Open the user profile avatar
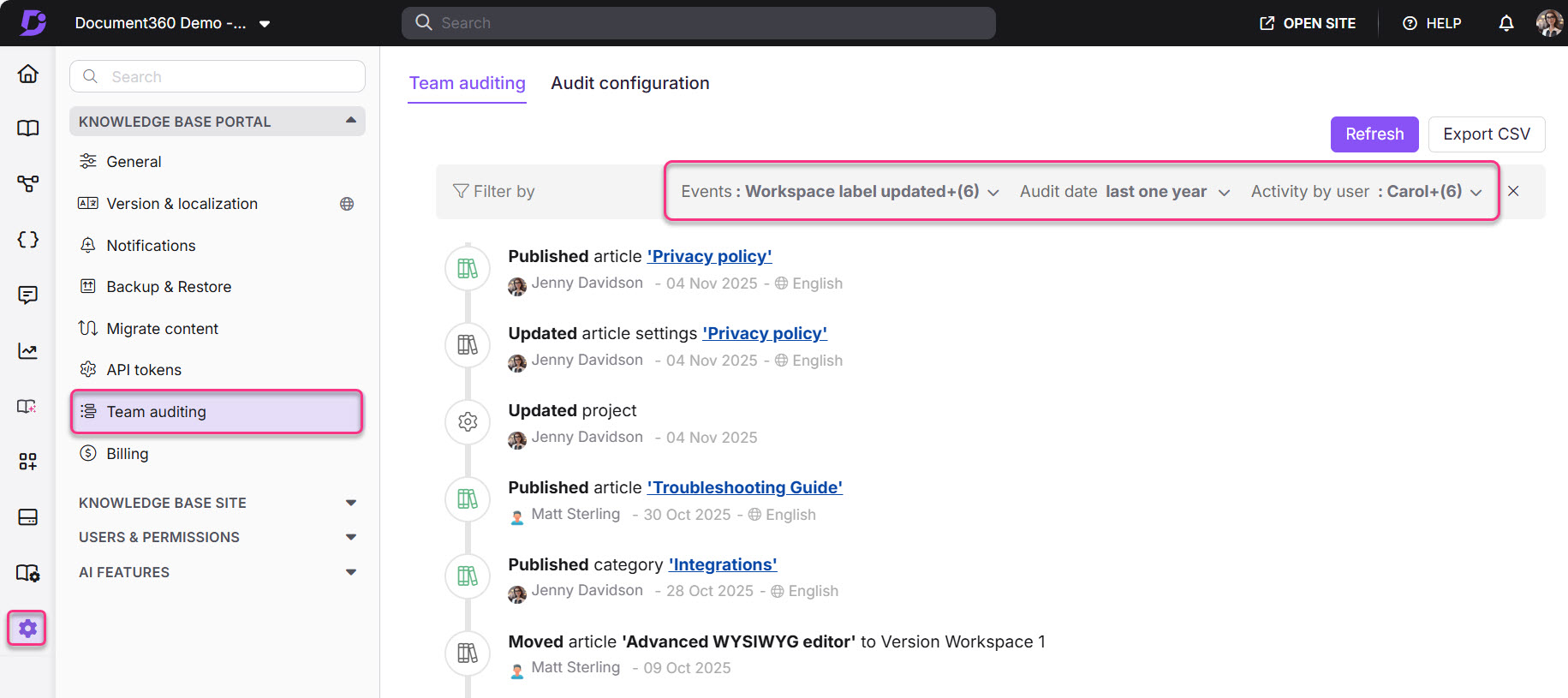The height and width of the screenshot is (698, 1568). [x=1549, y=23]
